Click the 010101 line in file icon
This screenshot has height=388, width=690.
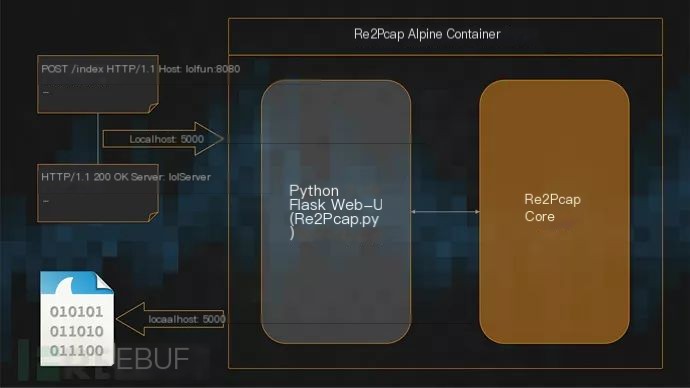click(x=77, y=312)
